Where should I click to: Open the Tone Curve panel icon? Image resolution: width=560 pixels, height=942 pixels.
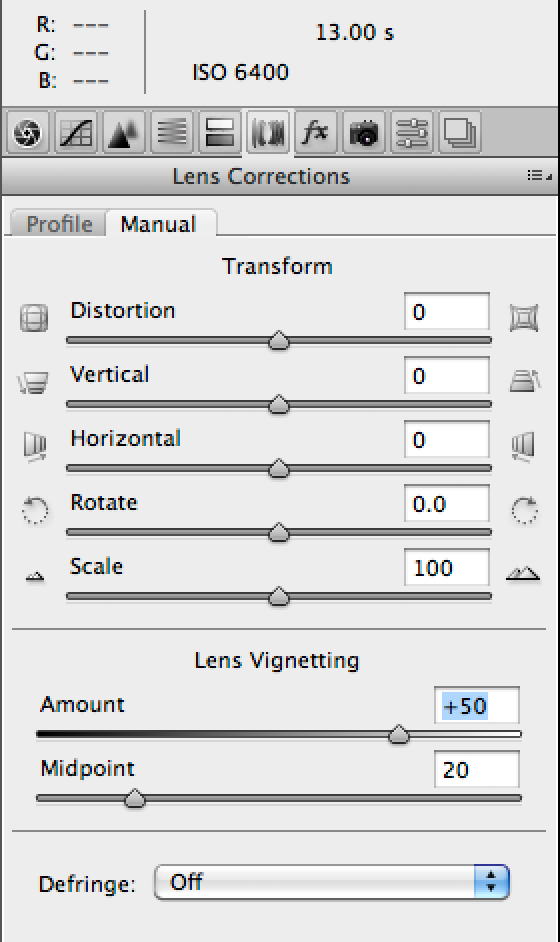76,133
